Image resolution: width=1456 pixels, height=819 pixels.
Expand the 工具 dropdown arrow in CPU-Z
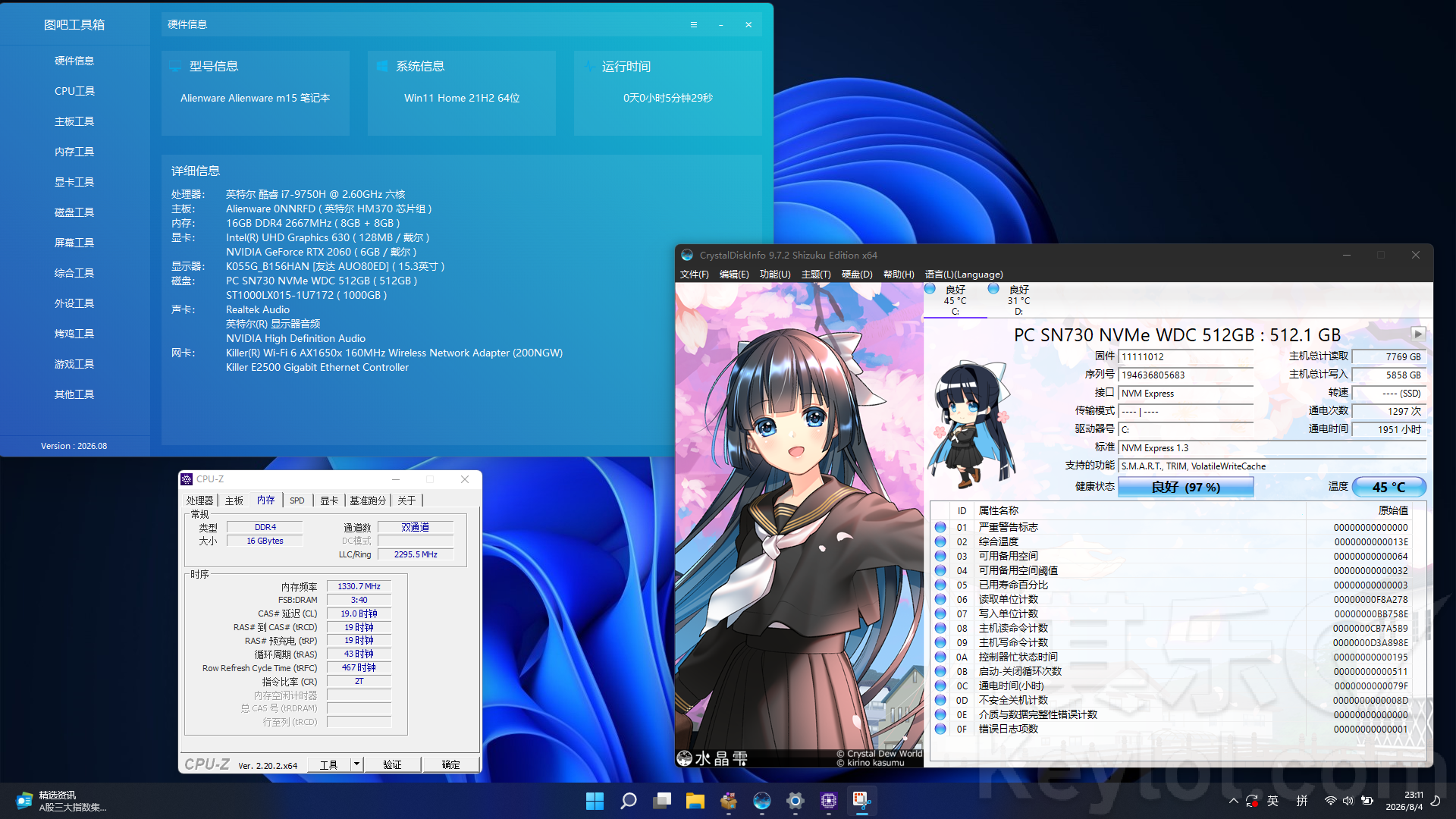(x=356, y=764)
